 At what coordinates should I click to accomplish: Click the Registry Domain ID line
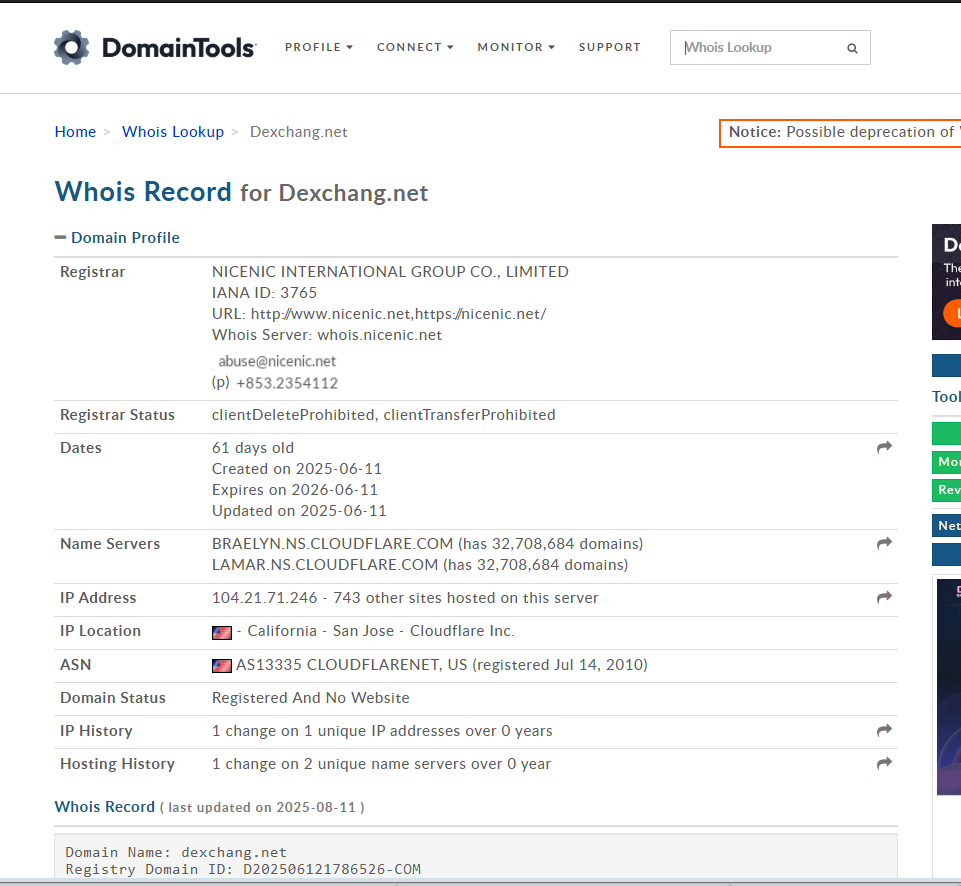pos(243,869)
